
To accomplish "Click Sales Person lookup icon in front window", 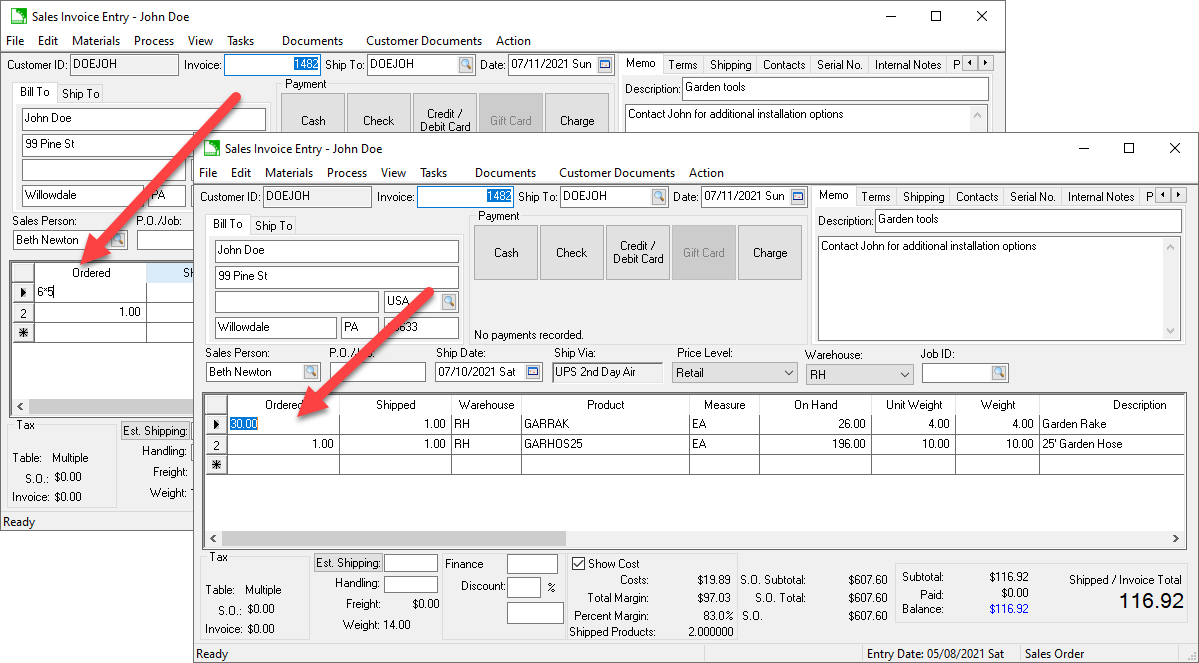I will pos(310,372).
